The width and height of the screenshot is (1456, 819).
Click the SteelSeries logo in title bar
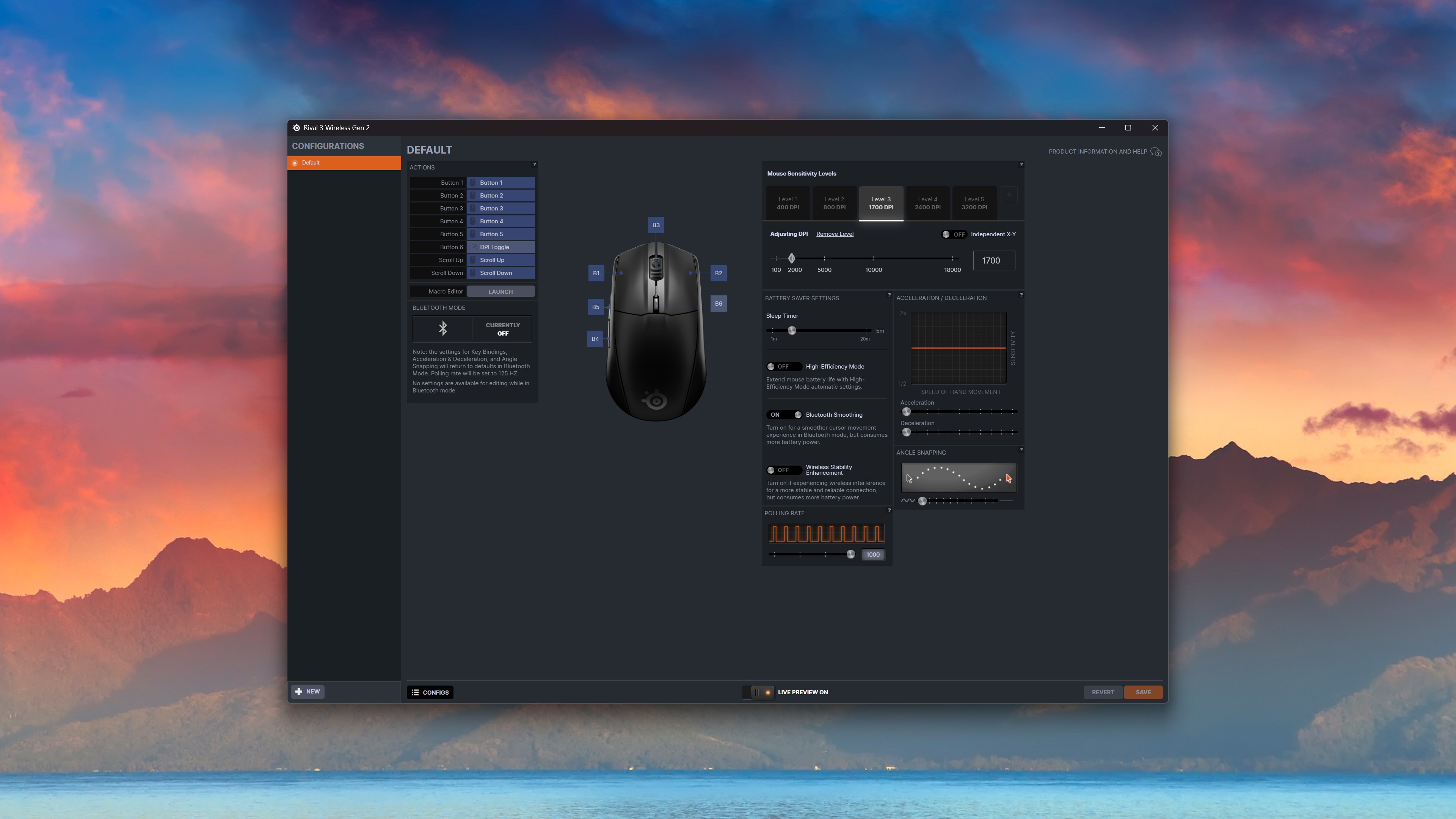click(296, 128)
